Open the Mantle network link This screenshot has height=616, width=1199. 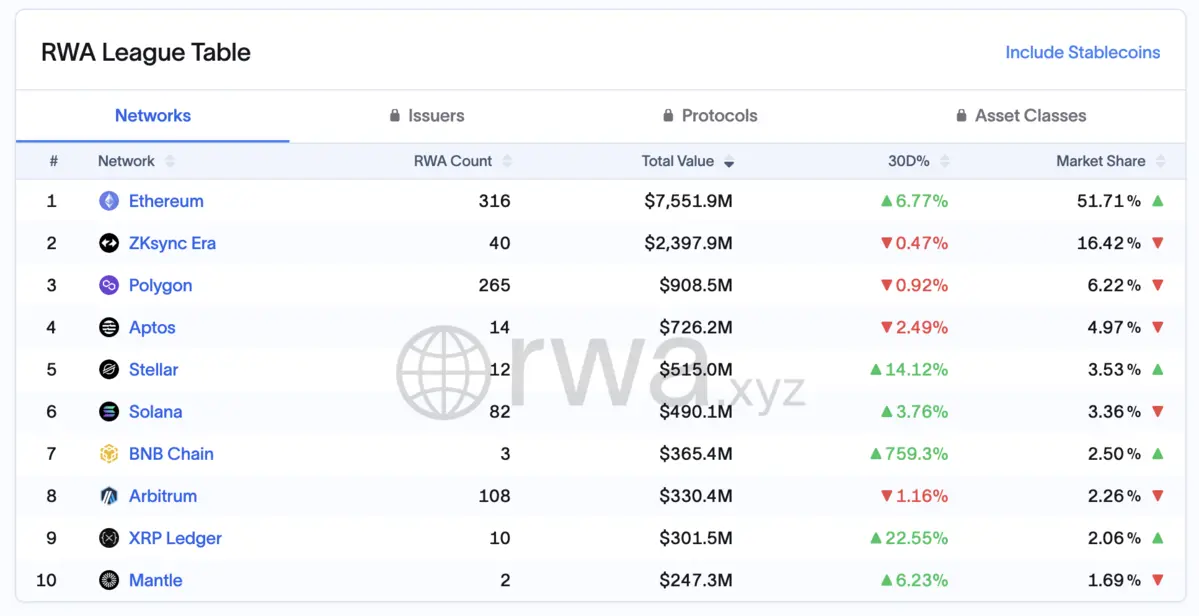pos(155,580)
